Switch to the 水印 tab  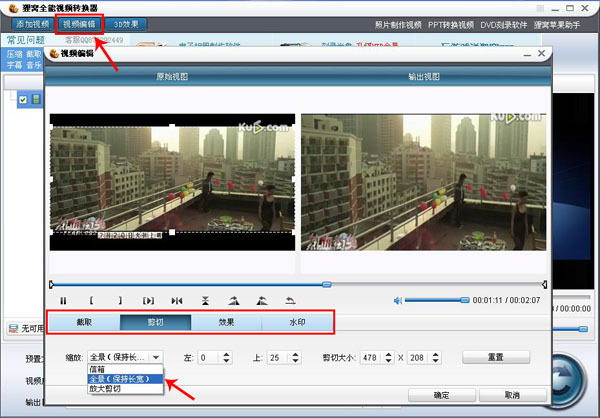(297, 322)
